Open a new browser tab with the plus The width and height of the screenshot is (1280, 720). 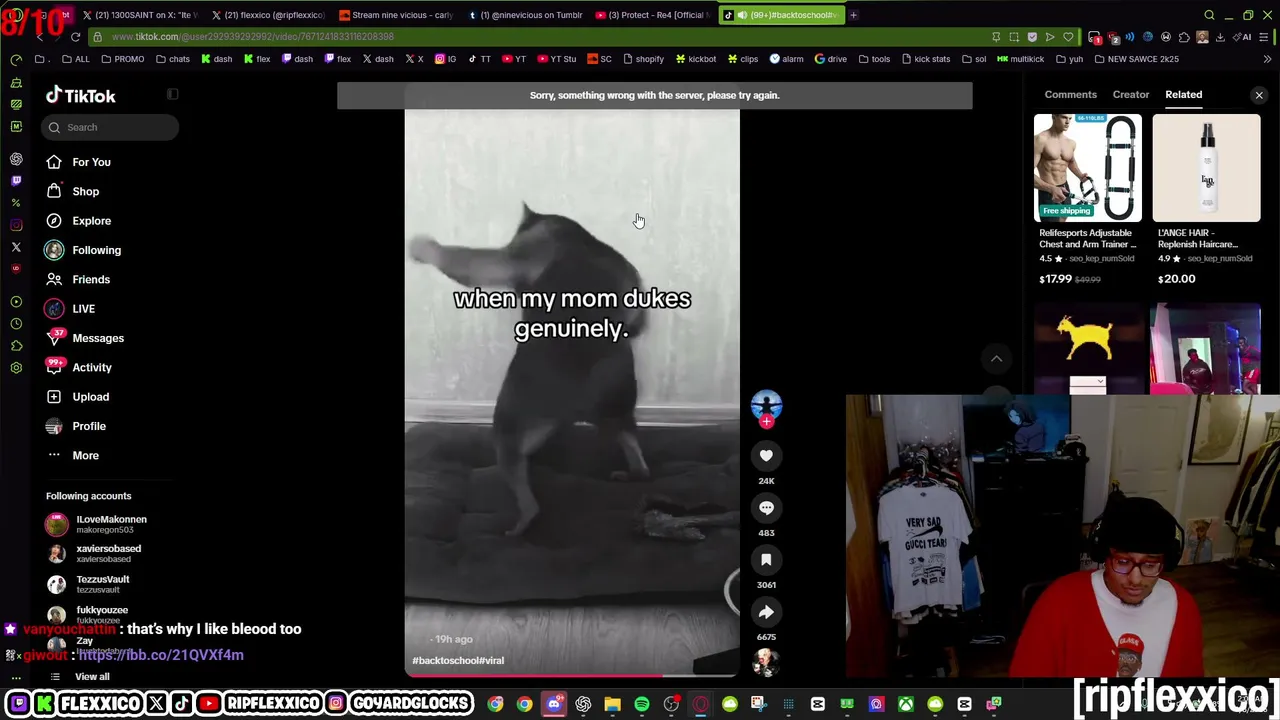[853, 15]
